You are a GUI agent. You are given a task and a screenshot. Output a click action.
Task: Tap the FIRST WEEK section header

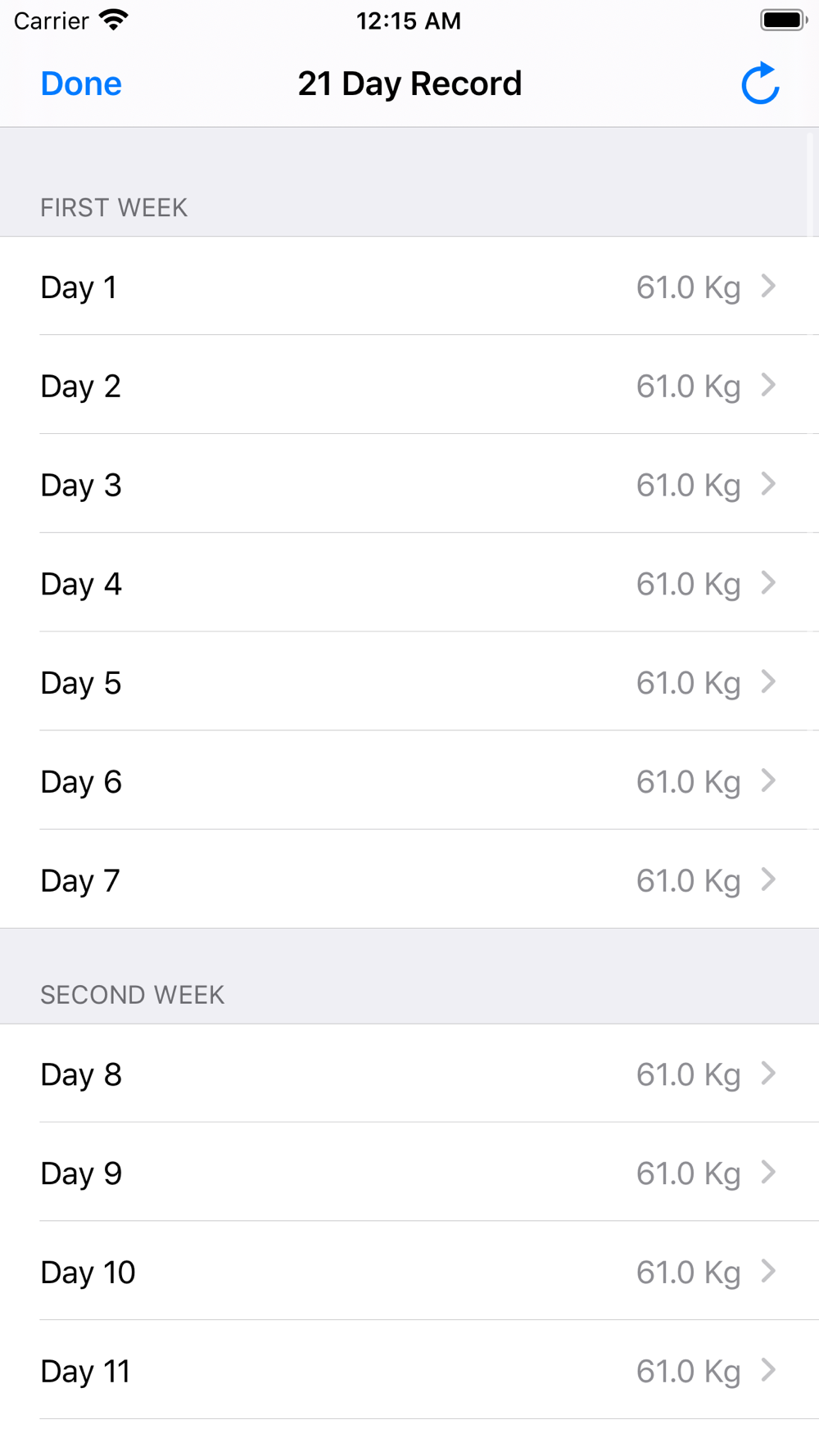coord(114,208)
